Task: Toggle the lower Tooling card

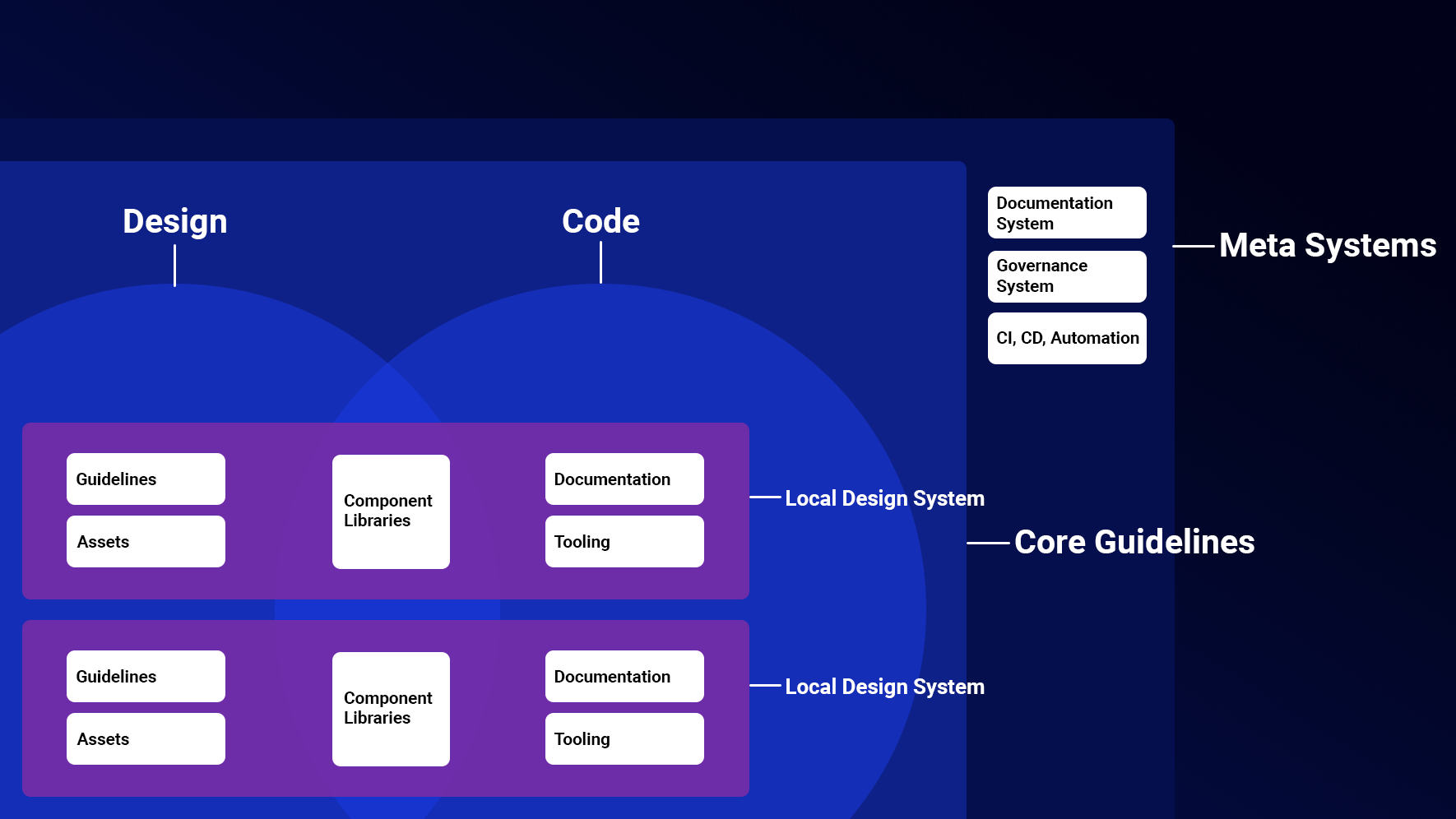Action: click(624, 738)
